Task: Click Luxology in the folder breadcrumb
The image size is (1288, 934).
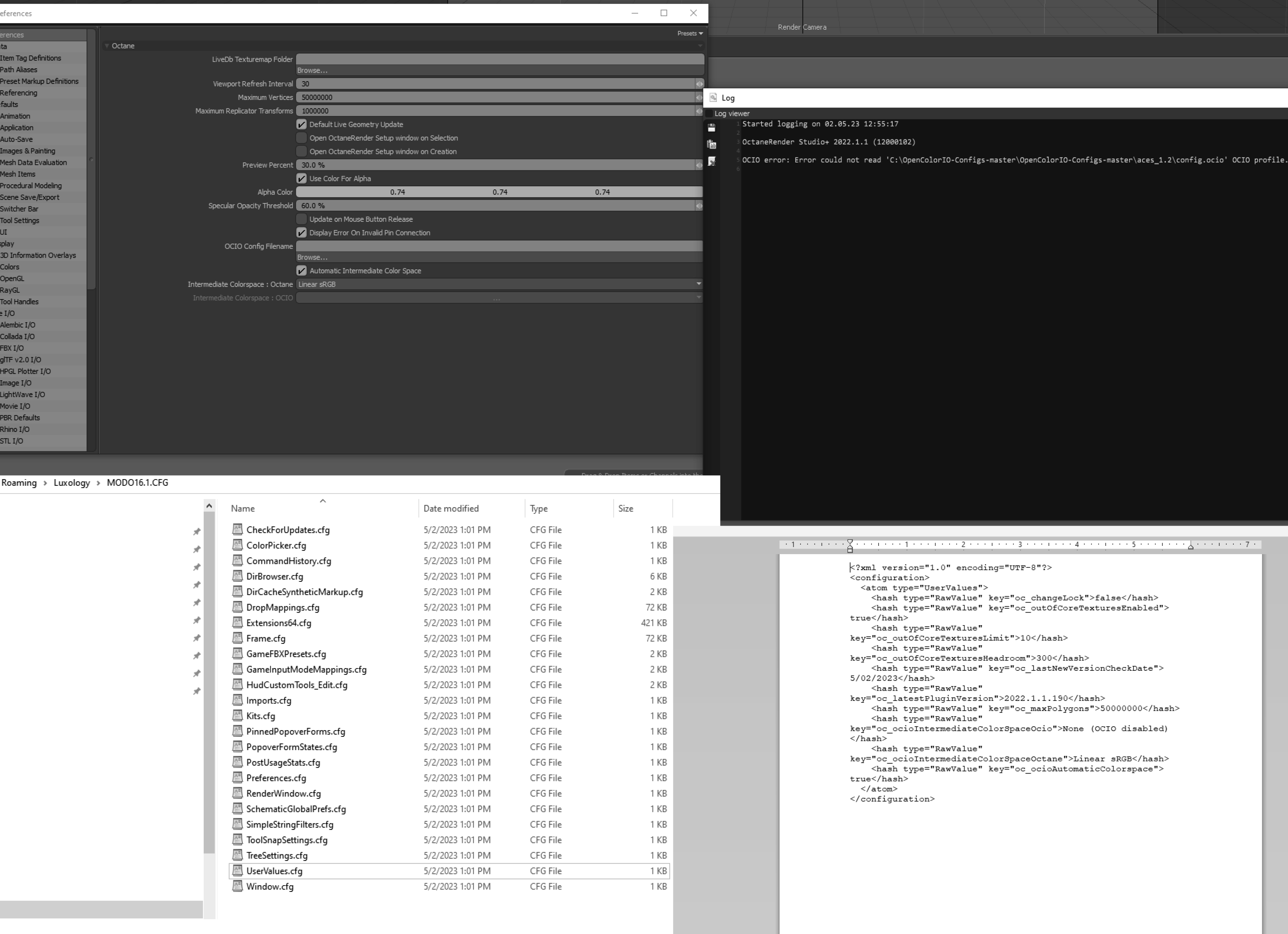Action: pyautogui.click(x=71, y=482)
